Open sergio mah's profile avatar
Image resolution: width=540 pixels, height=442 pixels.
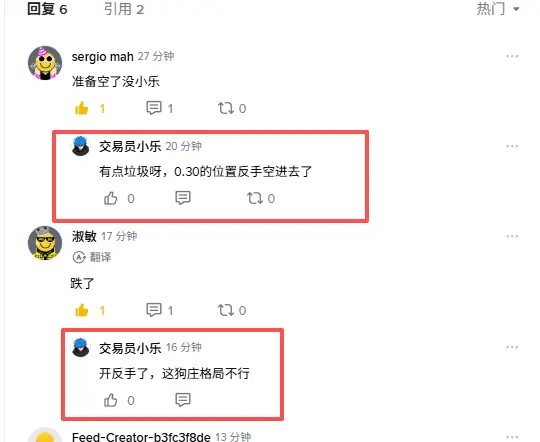coord(45,63)
